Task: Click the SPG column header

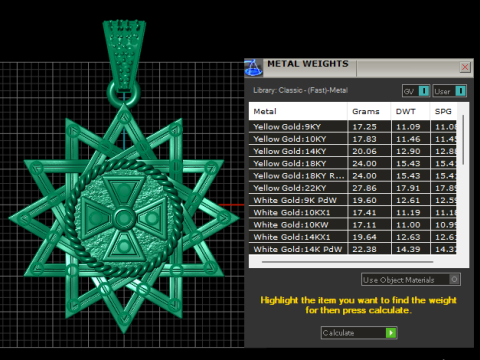Action: point(443,111)
